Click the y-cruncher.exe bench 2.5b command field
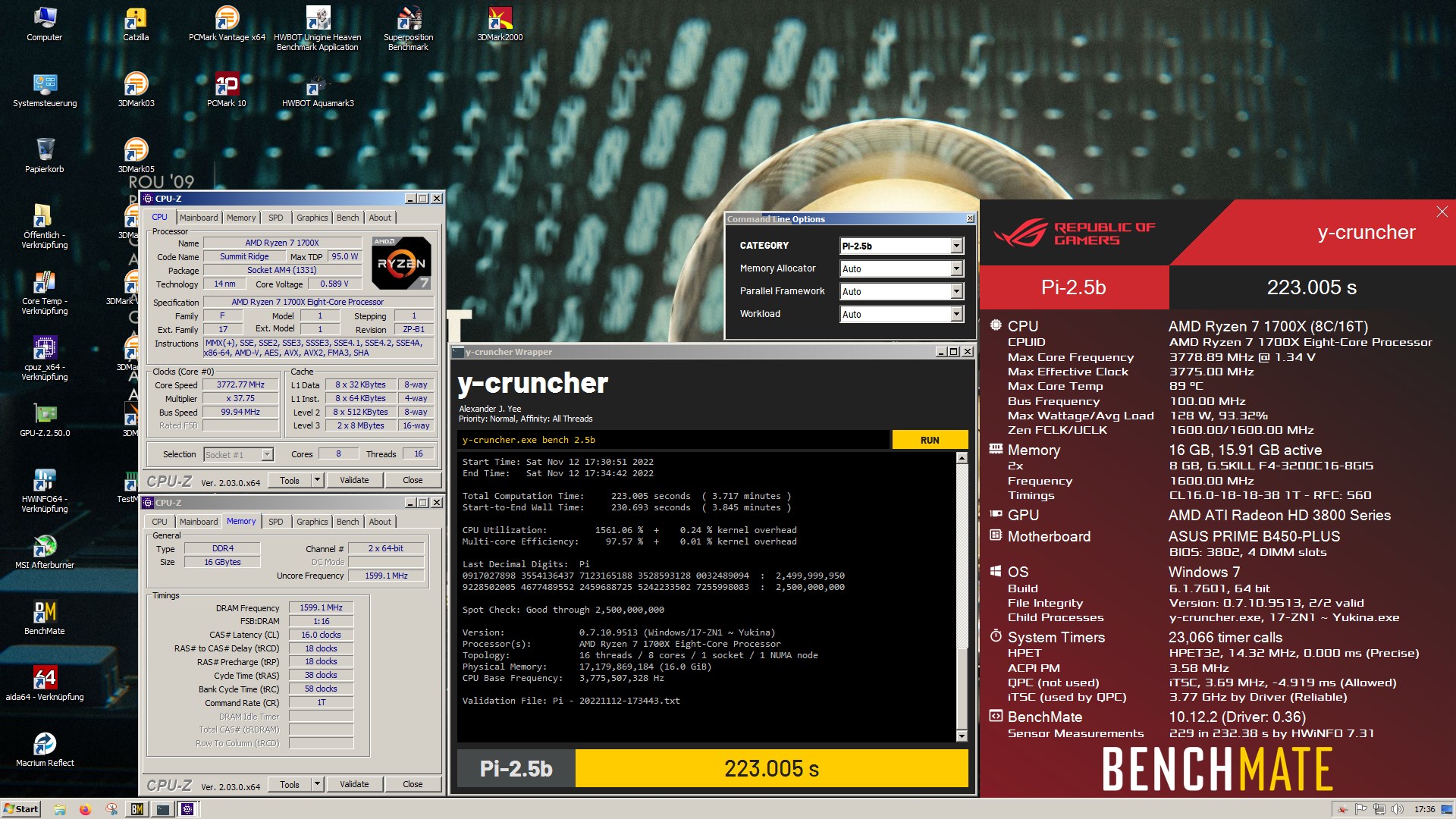The image size is (1456, 819). click(x=673, y=440)
